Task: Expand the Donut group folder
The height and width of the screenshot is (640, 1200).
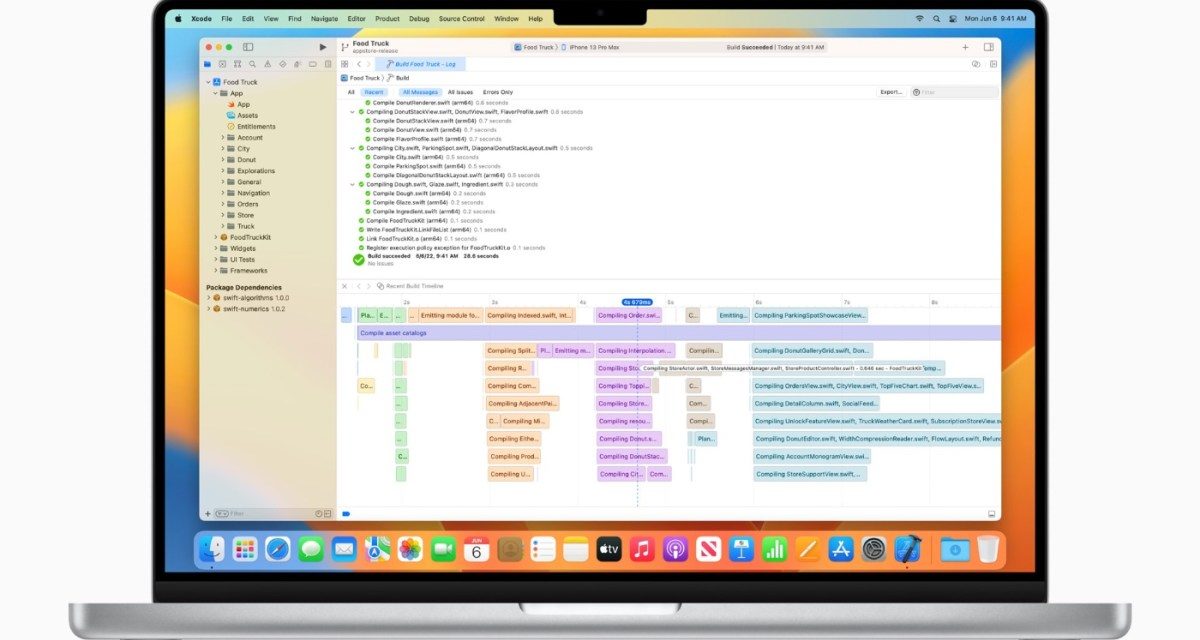Action: (221, 159)
